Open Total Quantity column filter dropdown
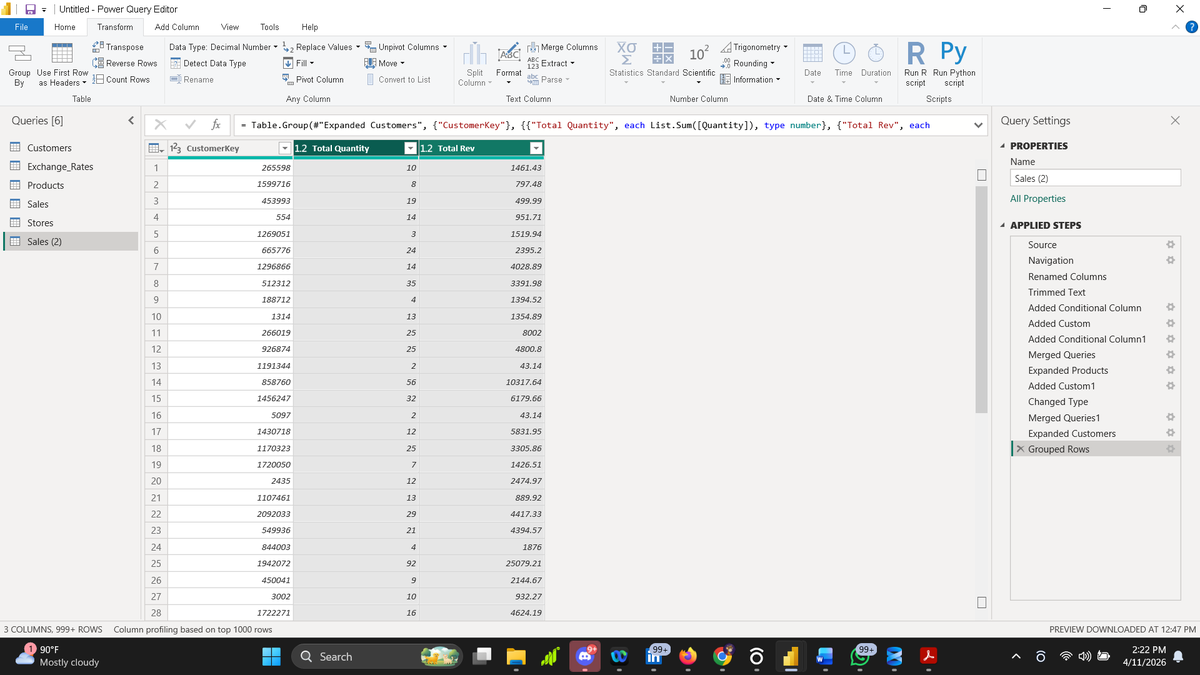Viewport: 1200px width, 675px height. [x=409, y=148]
